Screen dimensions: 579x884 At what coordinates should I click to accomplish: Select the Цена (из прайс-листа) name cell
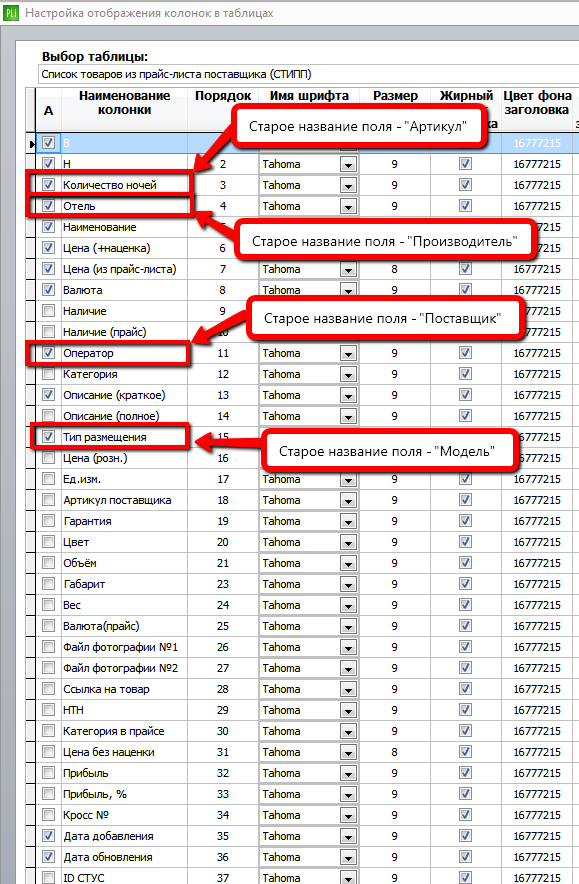[124, 269]
